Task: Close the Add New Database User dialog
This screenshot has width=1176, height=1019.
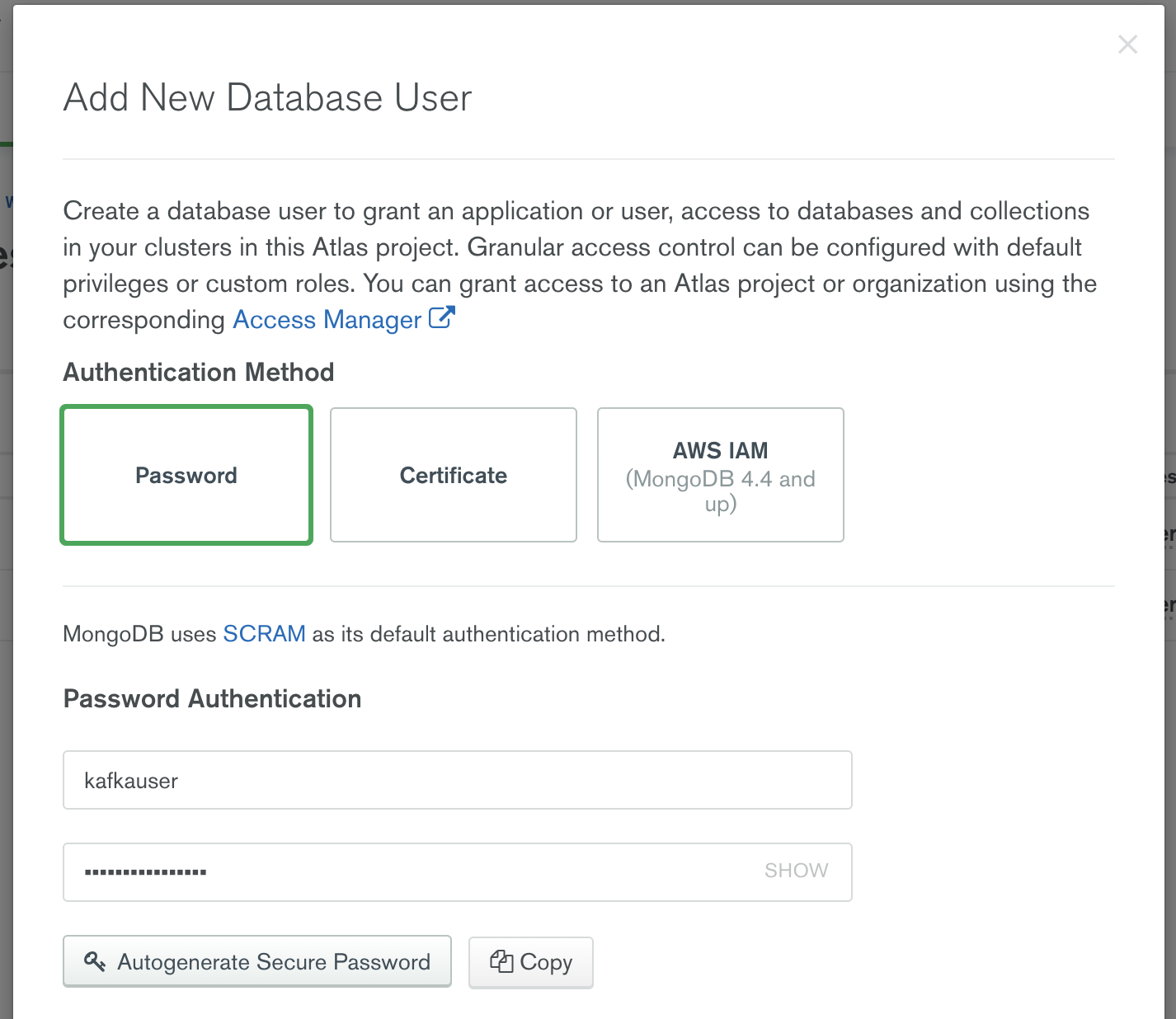Action: click(x=1127, y=45)
